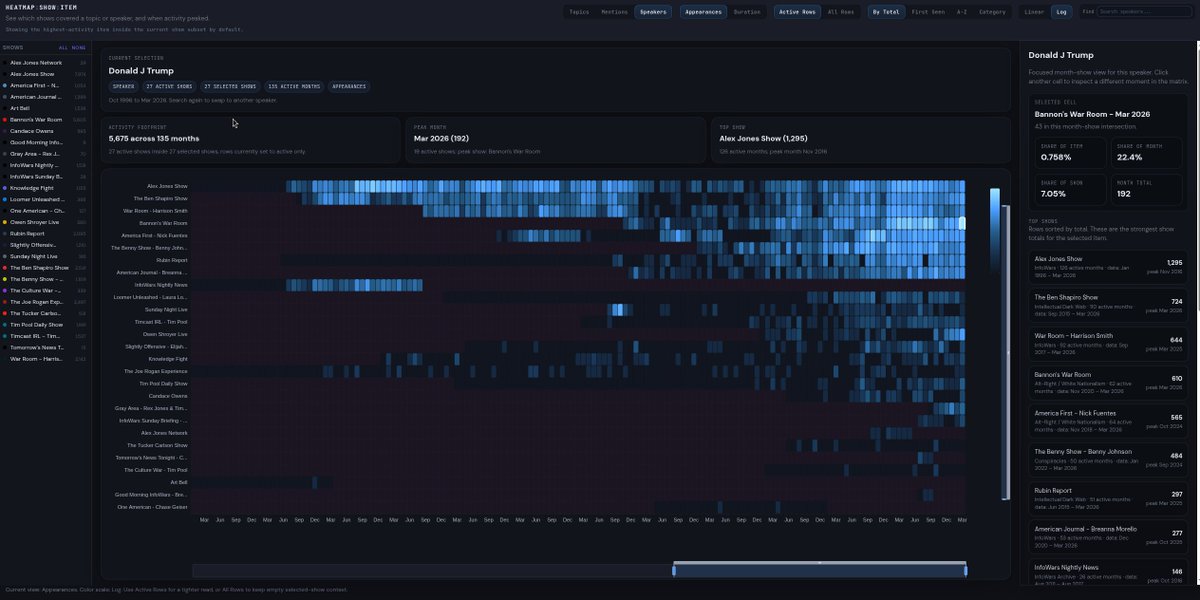Screen dimensions: 1200x600
Task: Select NONE of the shows in sidebar
Action: (79, 47)
